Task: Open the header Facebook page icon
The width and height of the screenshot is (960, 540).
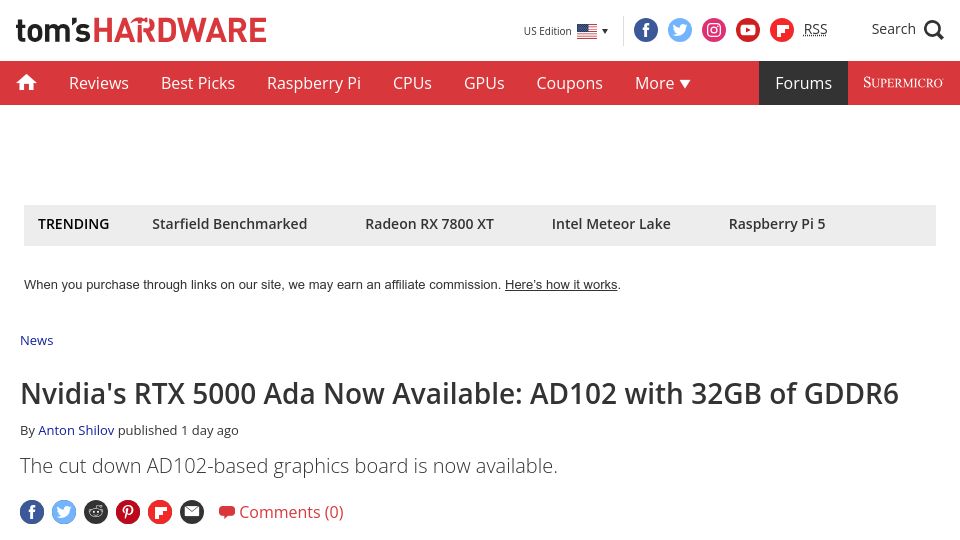Action: click(x=645, y=30)
